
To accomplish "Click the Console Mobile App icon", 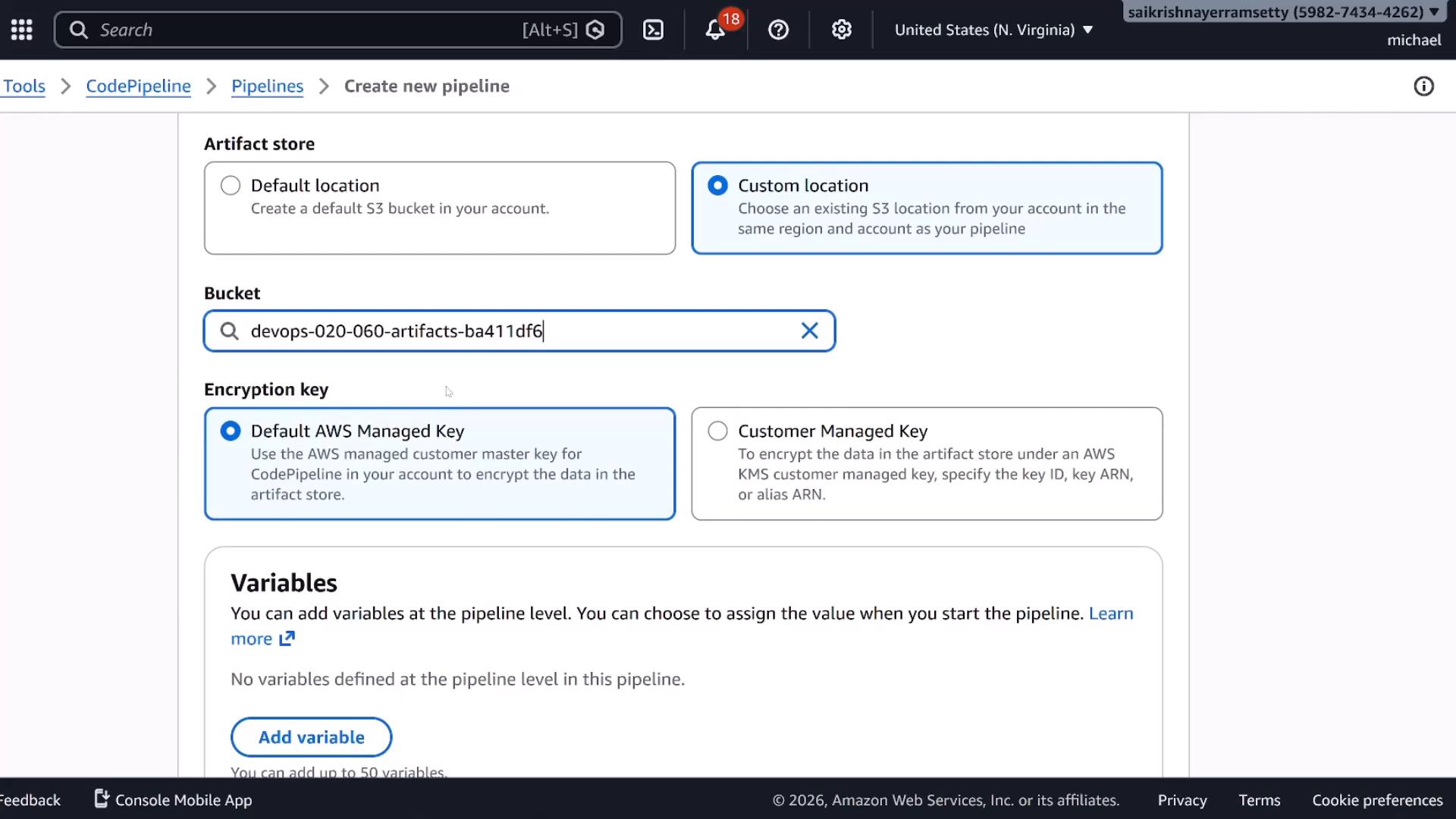I will pos(102,799).
